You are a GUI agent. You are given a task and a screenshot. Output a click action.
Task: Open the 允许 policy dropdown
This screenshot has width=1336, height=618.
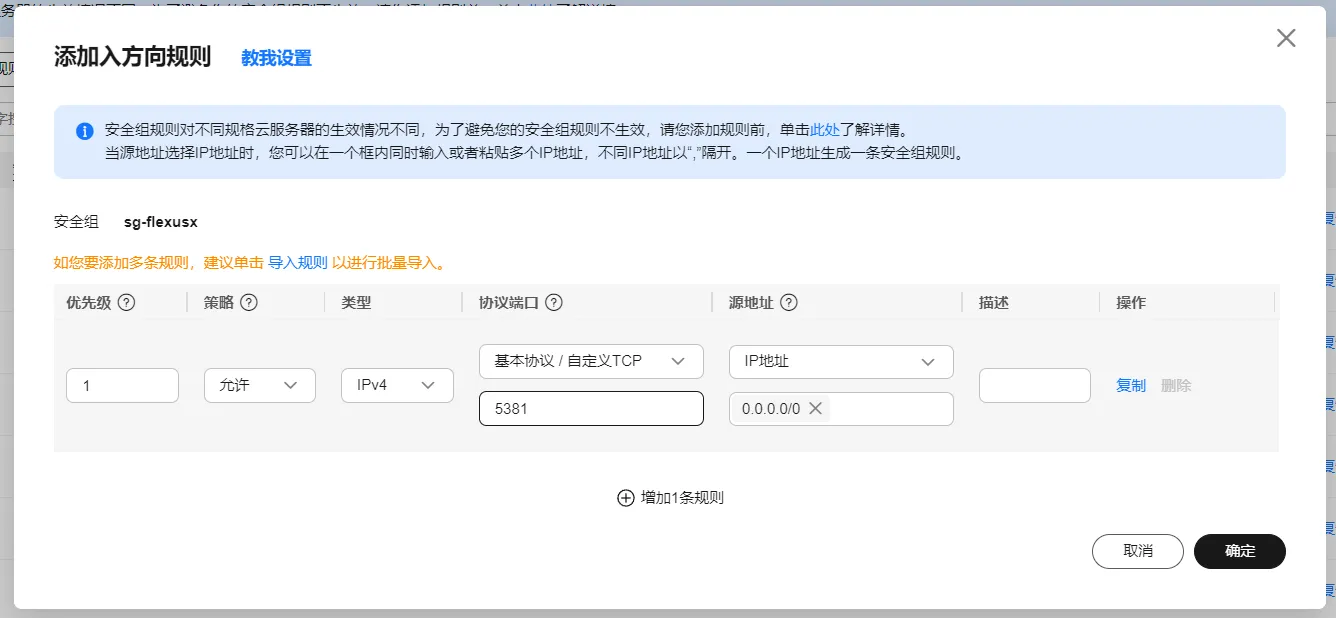(x=259, y=386)
